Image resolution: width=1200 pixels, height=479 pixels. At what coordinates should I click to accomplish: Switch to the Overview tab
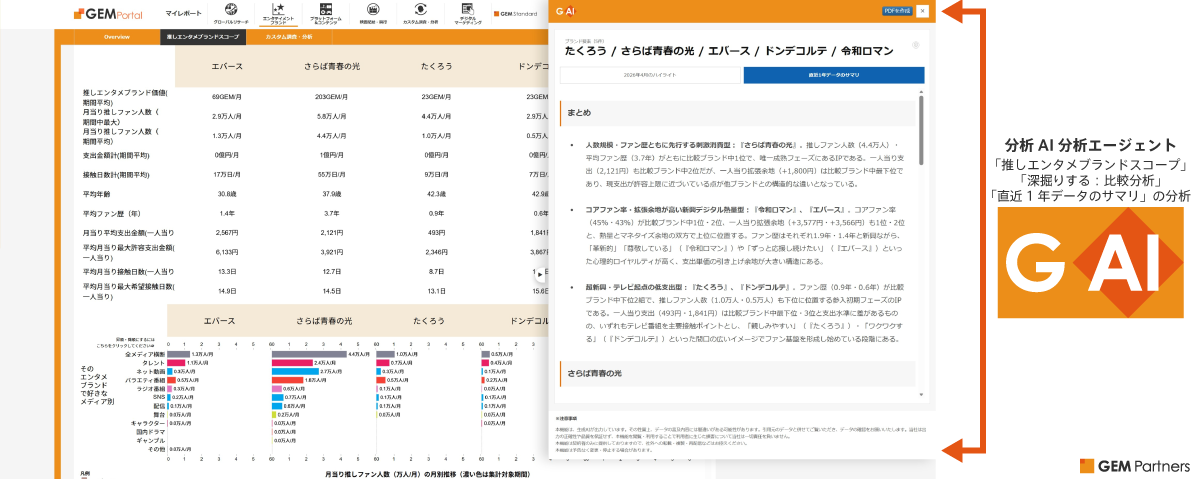(117, 37)
